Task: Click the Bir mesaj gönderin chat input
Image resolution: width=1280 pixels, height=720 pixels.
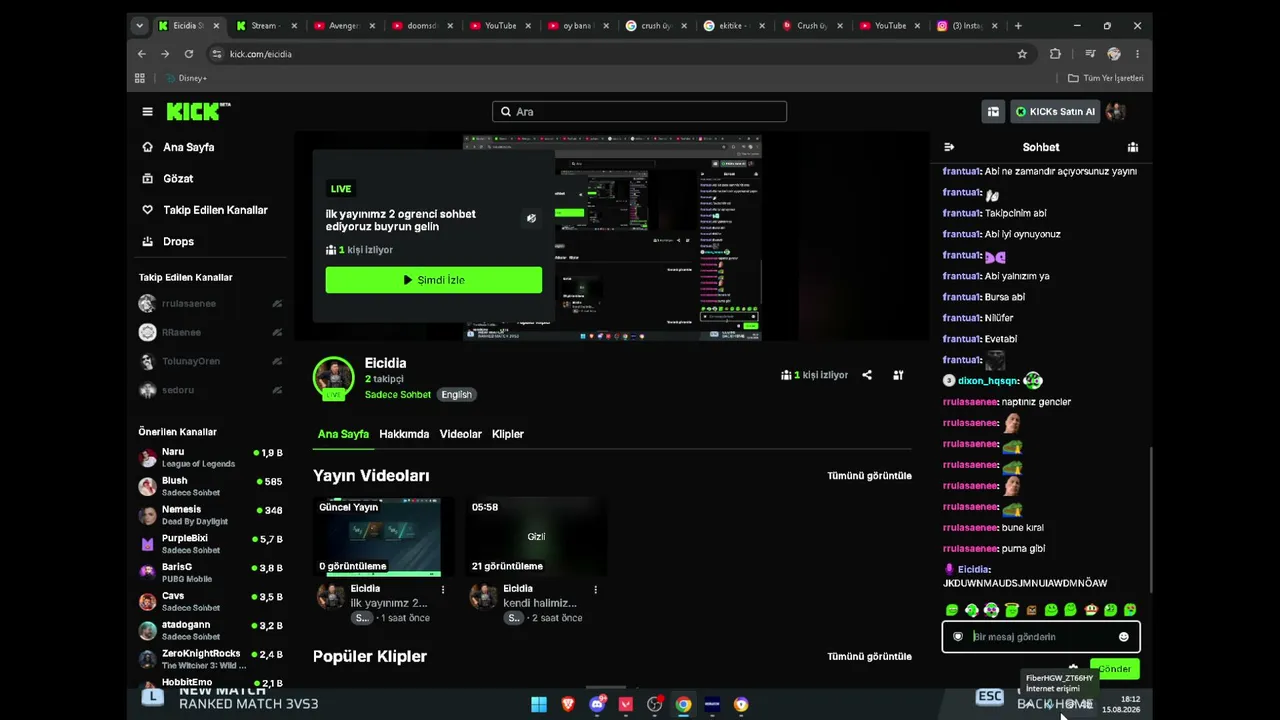Action: [x=1040, y=637]
